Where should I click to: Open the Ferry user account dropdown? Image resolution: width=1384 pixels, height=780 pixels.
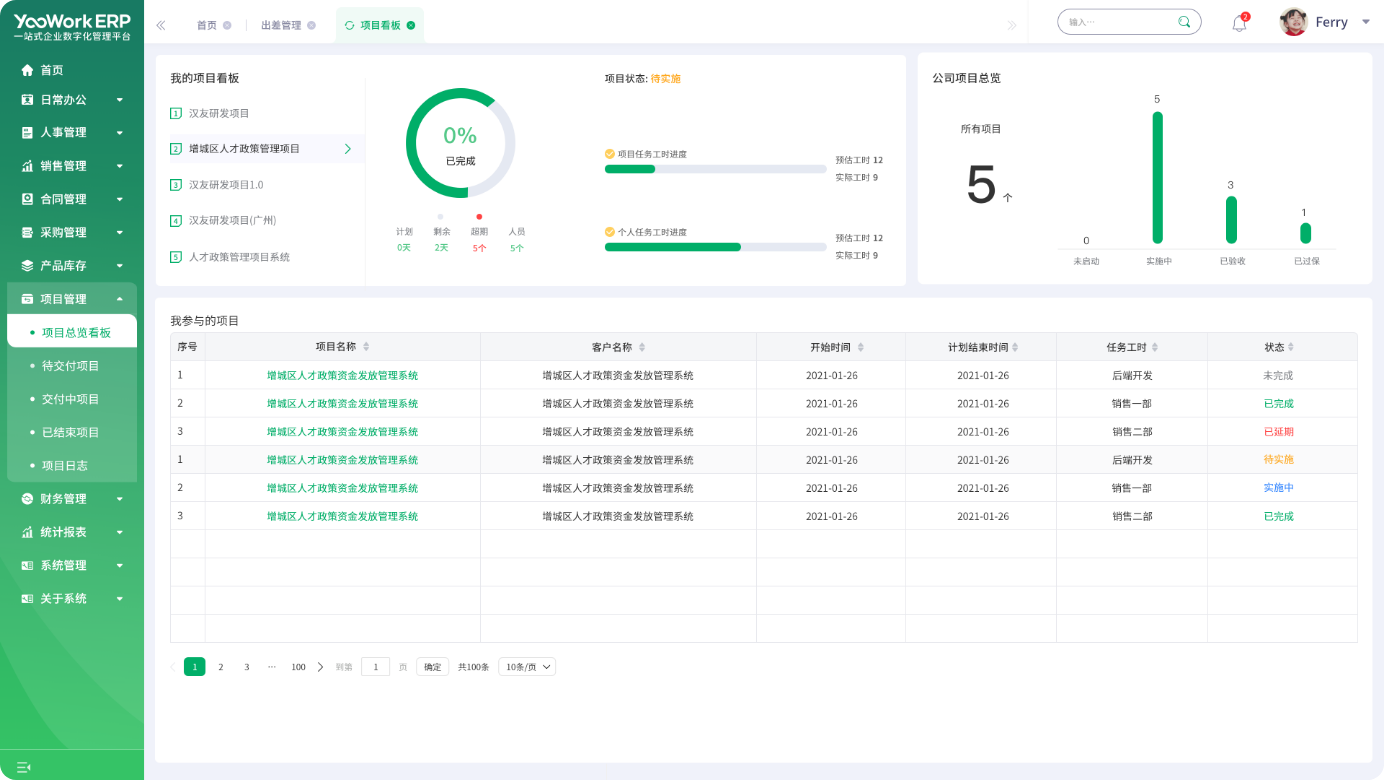coord(1366,22)
